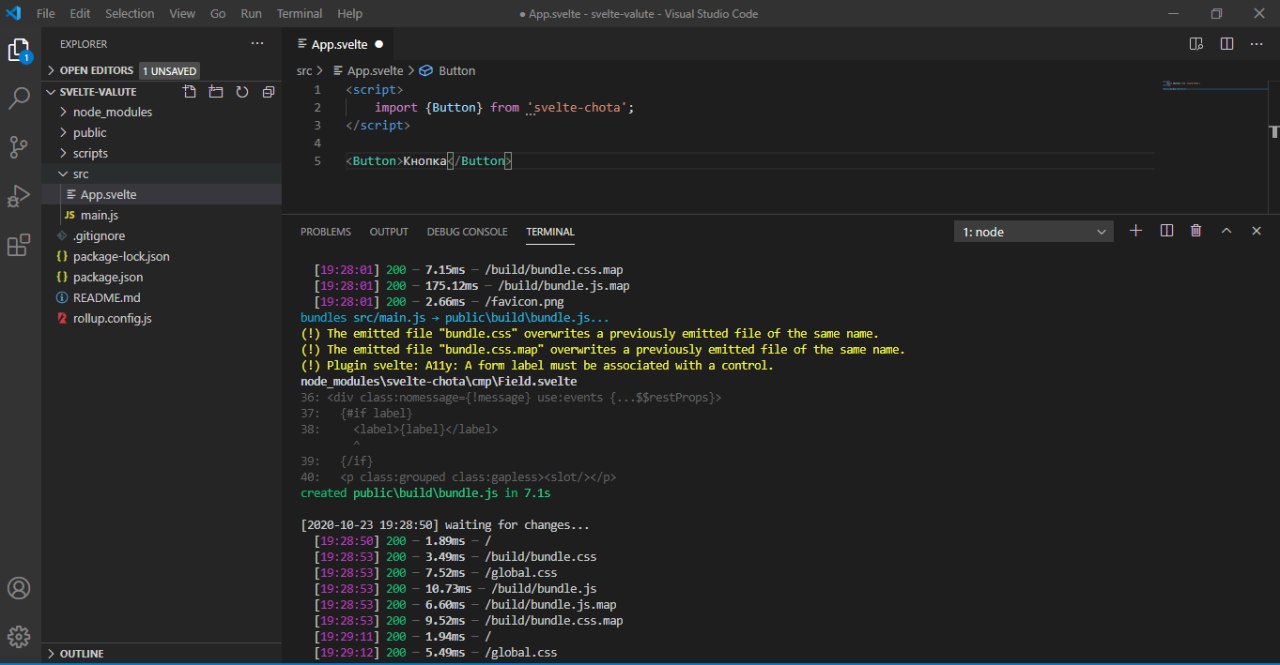The image size is (1280, 665).
Task: Open the Run menu
Action: coord(251,14)
